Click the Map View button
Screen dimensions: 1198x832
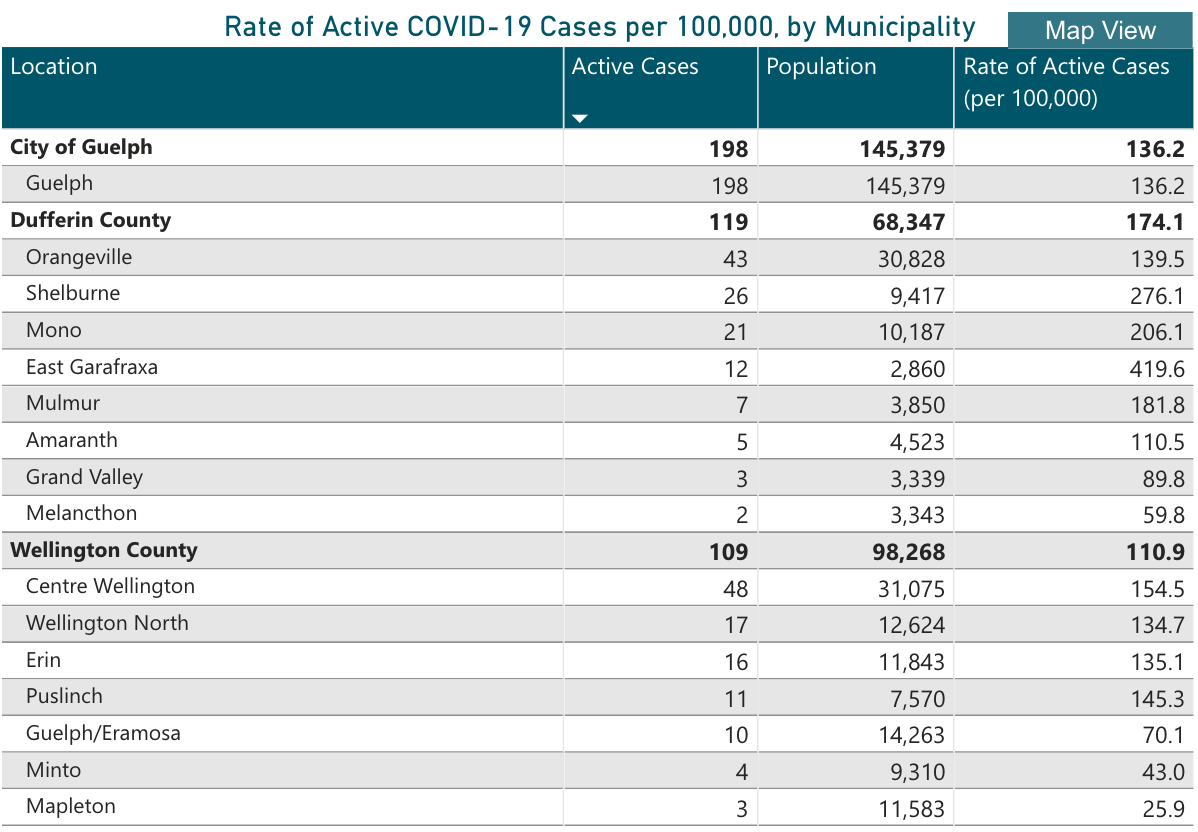(x=1100, y=30)
